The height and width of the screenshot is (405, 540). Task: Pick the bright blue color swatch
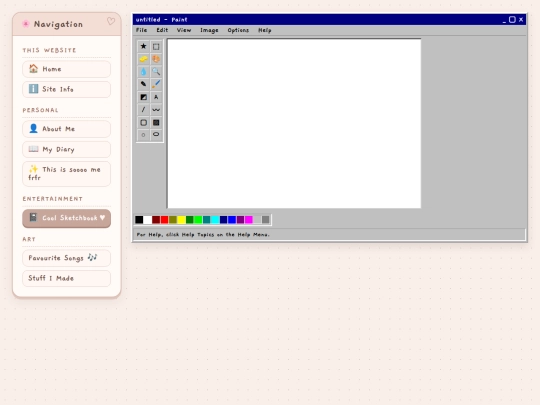(232, 220)
